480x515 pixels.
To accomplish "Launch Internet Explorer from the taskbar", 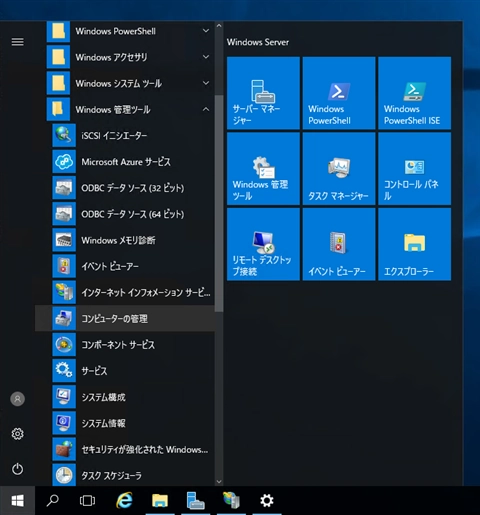I will click(124, 501).
